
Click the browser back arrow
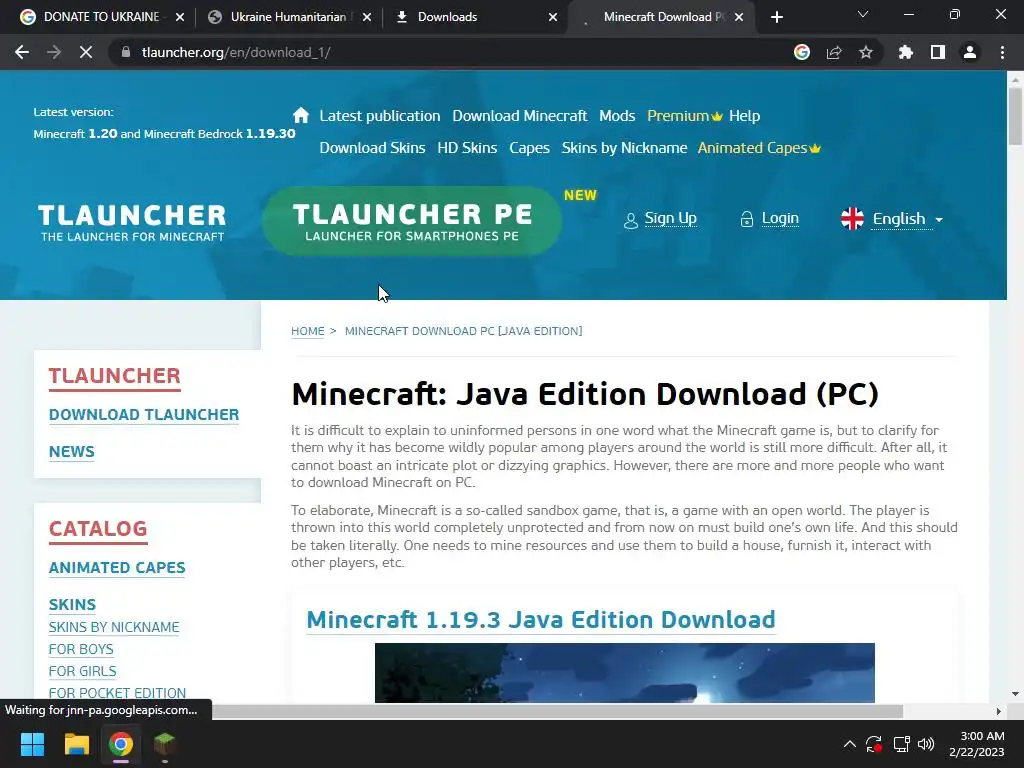coord(22,52)
